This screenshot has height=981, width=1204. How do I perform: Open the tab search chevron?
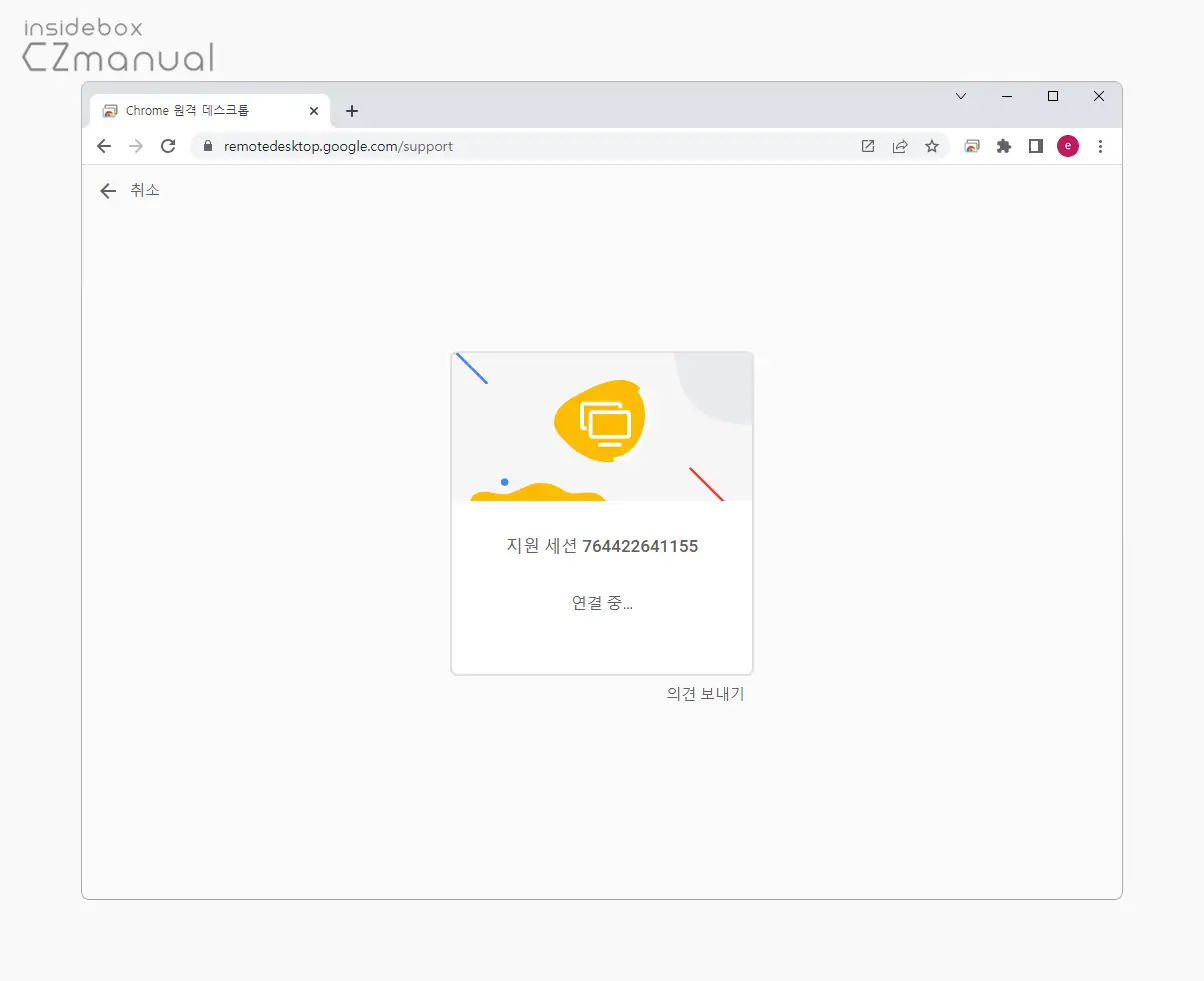961,96
